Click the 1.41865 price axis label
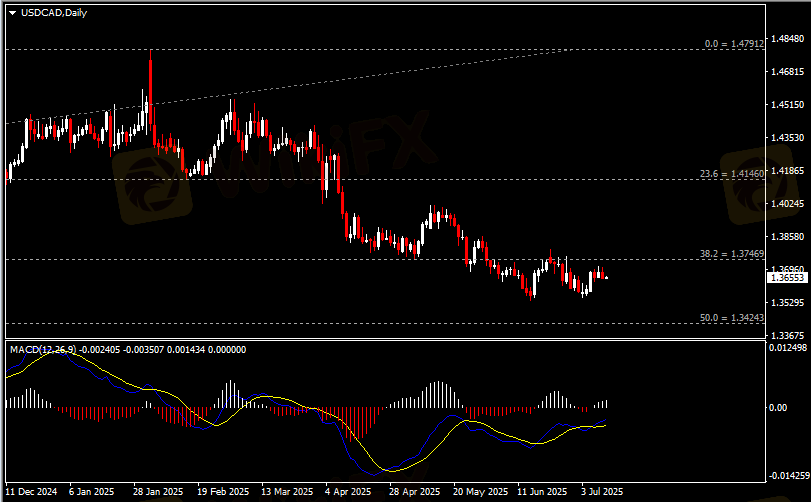 pyautogui.click(x=787, y=171)
